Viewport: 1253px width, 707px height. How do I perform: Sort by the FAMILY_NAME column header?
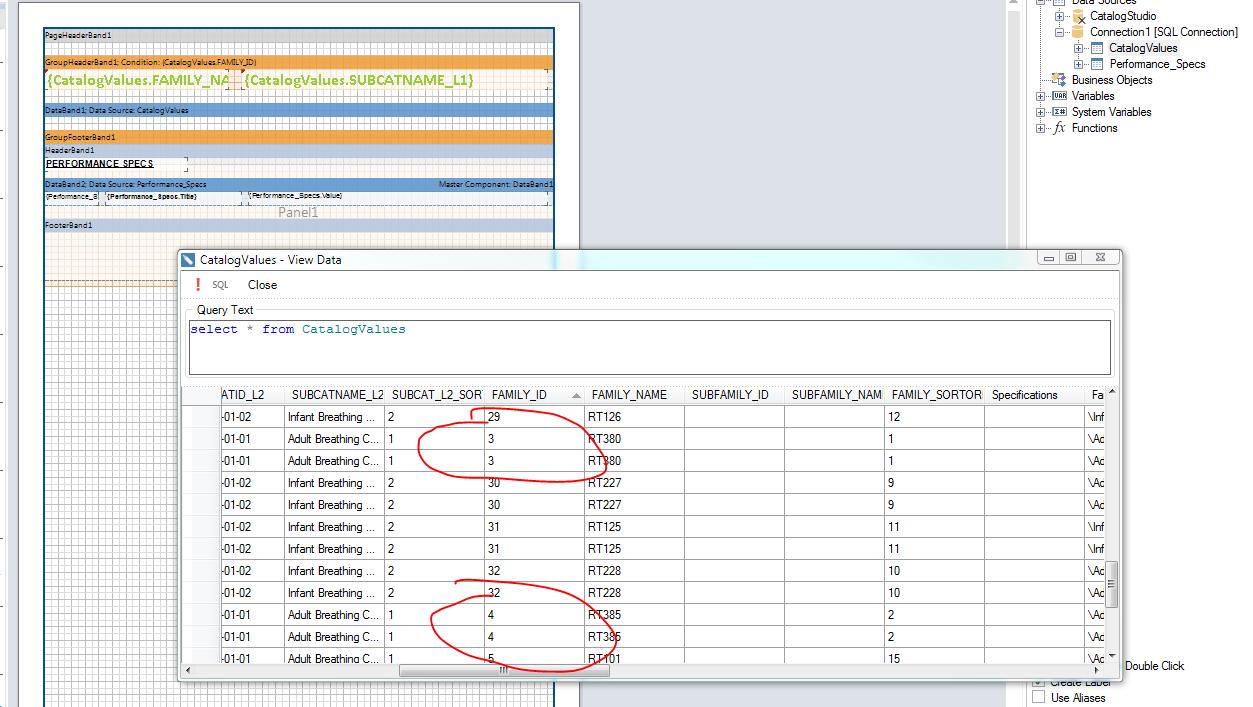point(634,395)
